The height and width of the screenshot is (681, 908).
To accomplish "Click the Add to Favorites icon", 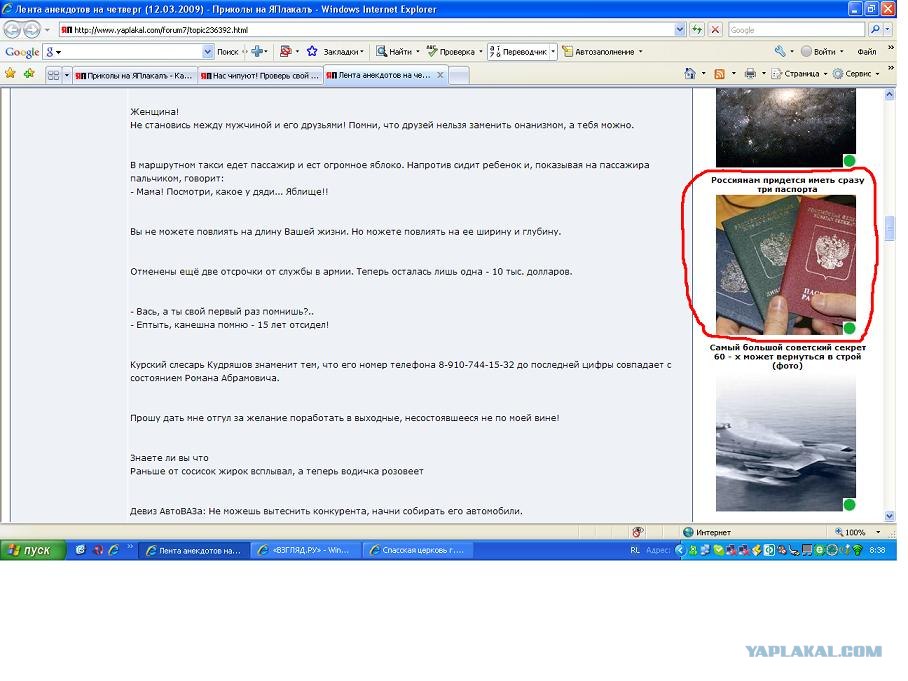I will tap(29, 74).
